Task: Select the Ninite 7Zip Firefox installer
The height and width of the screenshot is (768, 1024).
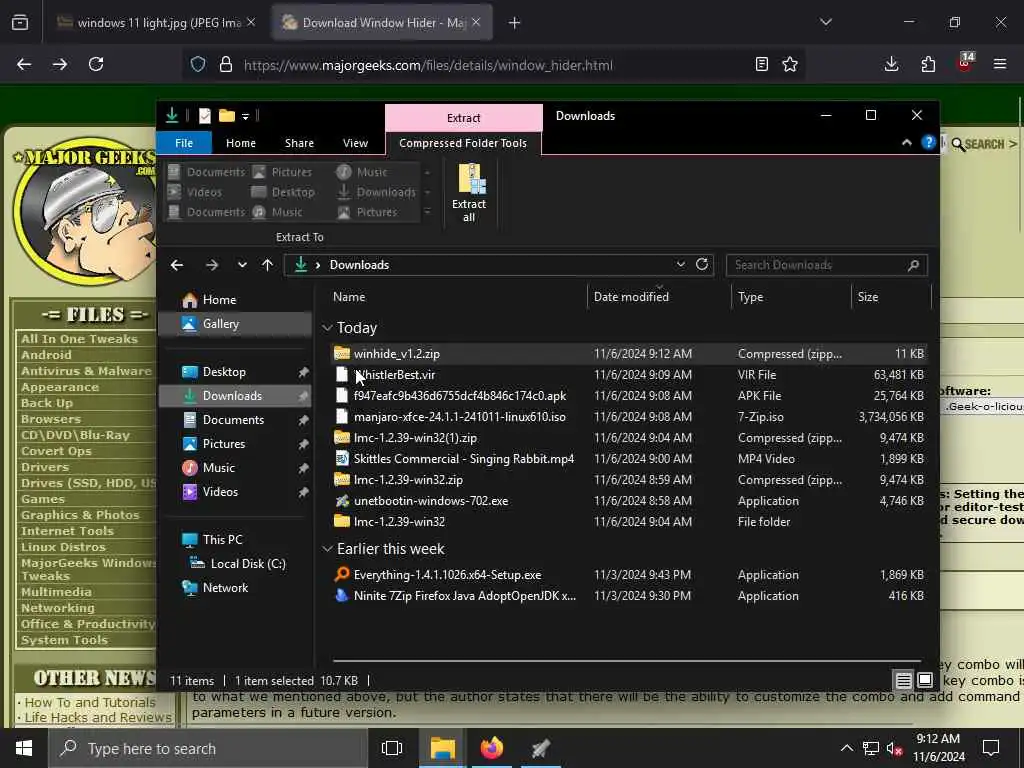Action: [465, 596]
